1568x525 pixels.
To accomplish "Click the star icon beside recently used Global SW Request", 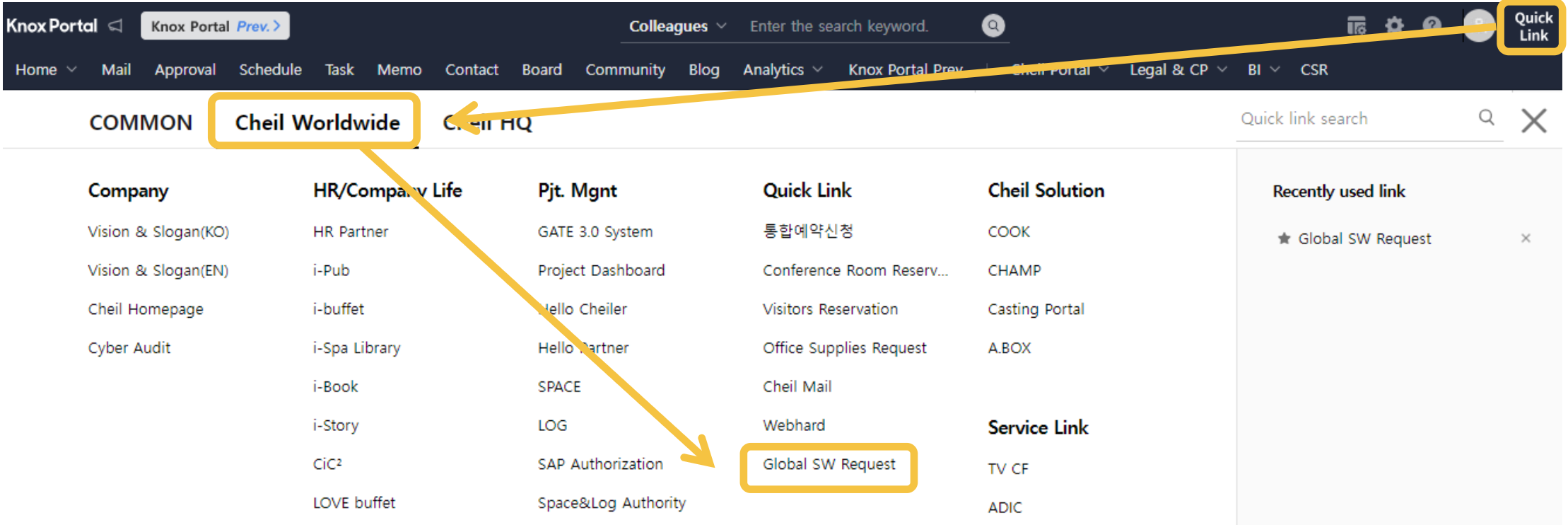I will 1284,238.
